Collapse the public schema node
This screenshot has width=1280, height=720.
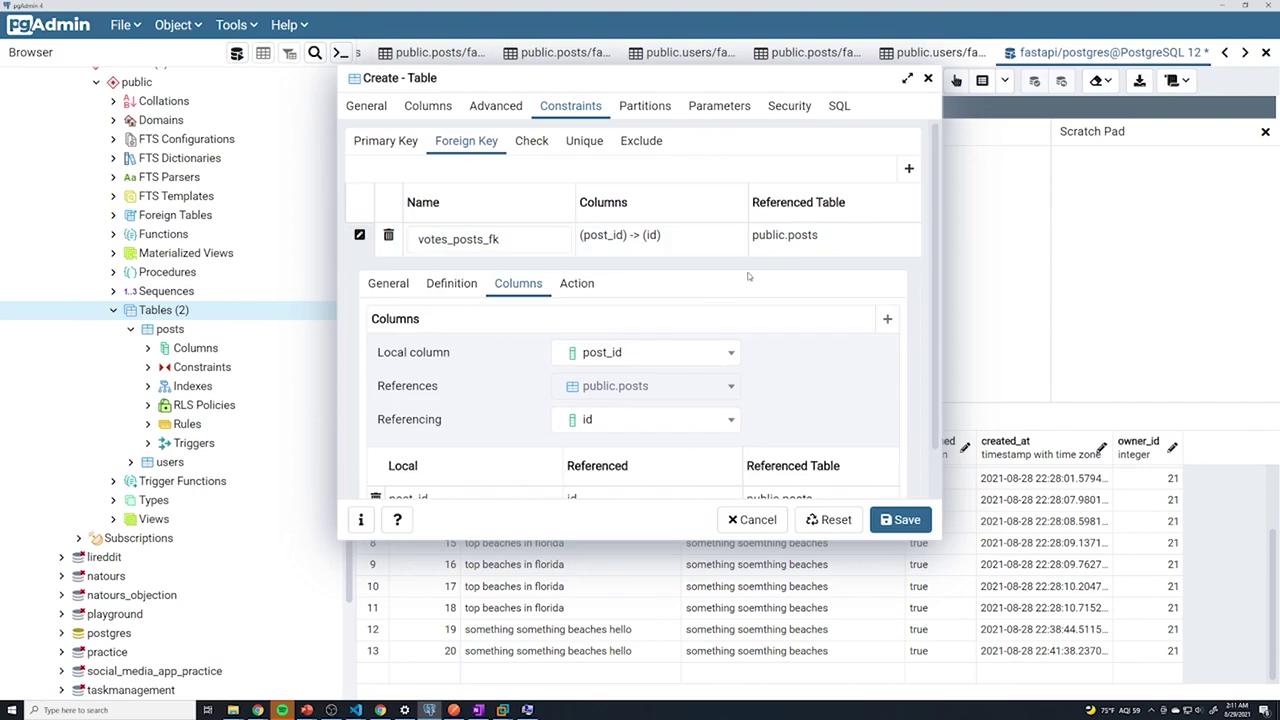pyautogui.click(x=97, y=83)
